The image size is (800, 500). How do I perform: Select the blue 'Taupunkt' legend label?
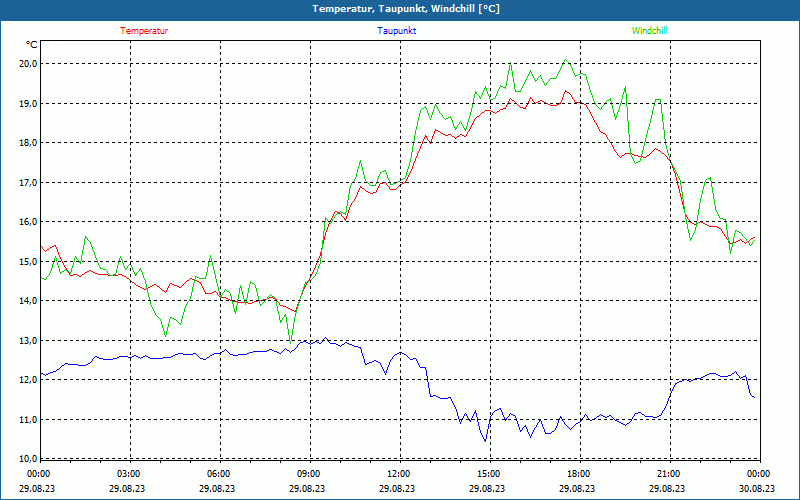pos(396,31)
